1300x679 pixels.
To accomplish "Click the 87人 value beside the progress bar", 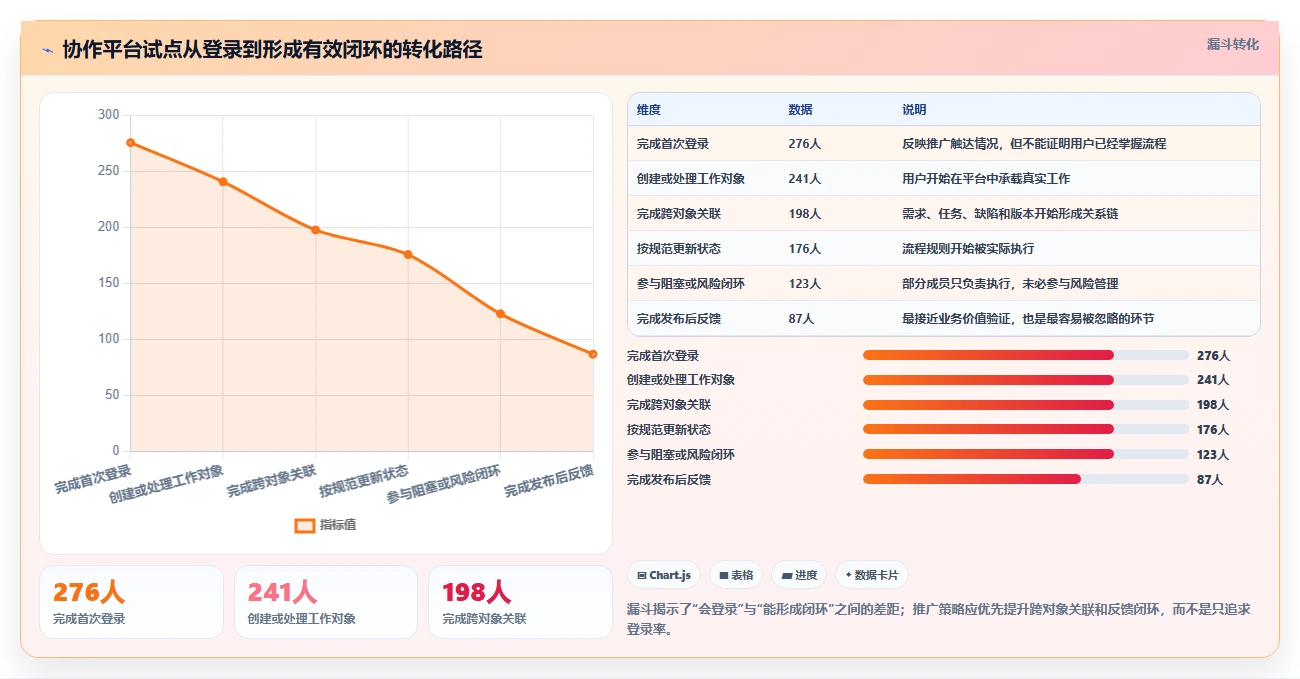I will coord(1210,480).
